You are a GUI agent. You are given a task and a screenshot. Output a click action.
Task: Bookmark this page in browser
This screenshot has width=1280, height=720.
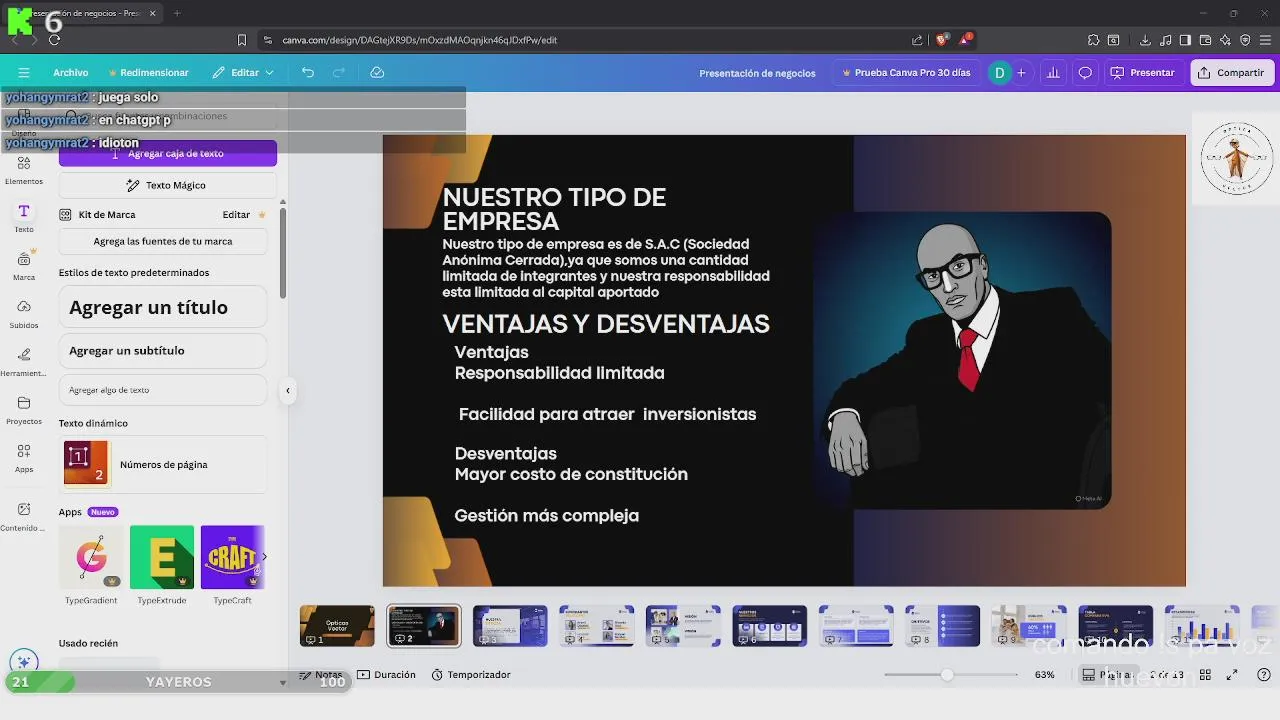(x=242, y=40)
